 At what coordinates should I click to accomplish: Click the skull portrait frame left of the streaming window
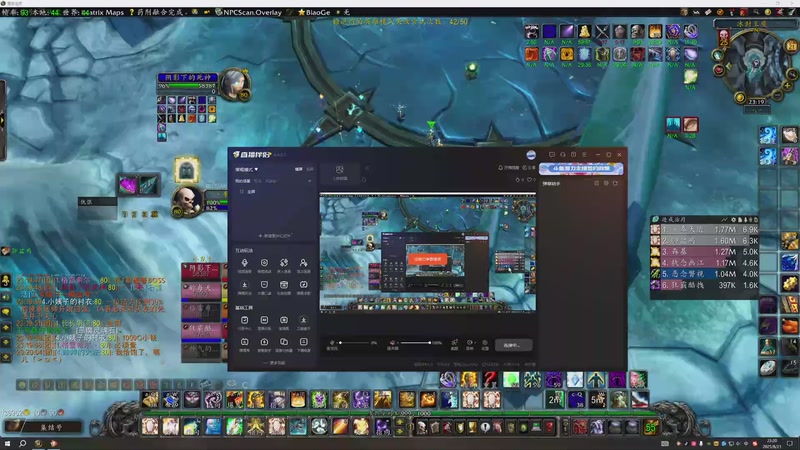pyautogui.click(x=187, y=201)
